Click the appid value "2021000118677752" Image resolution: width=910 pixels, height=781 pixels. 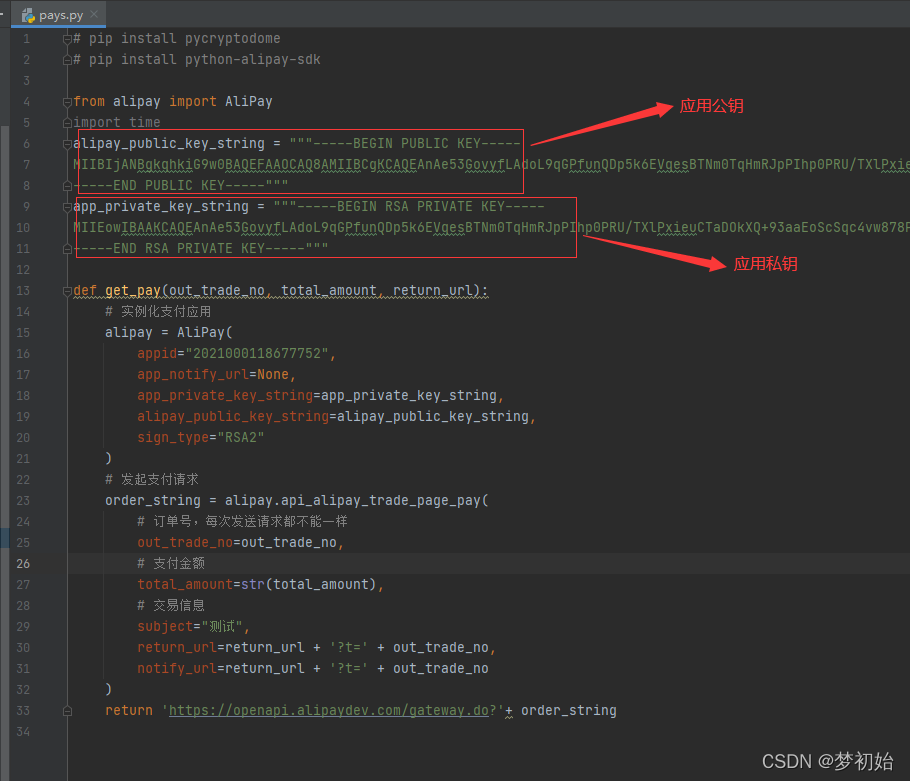pyautogui.click(x=257, y=353)
